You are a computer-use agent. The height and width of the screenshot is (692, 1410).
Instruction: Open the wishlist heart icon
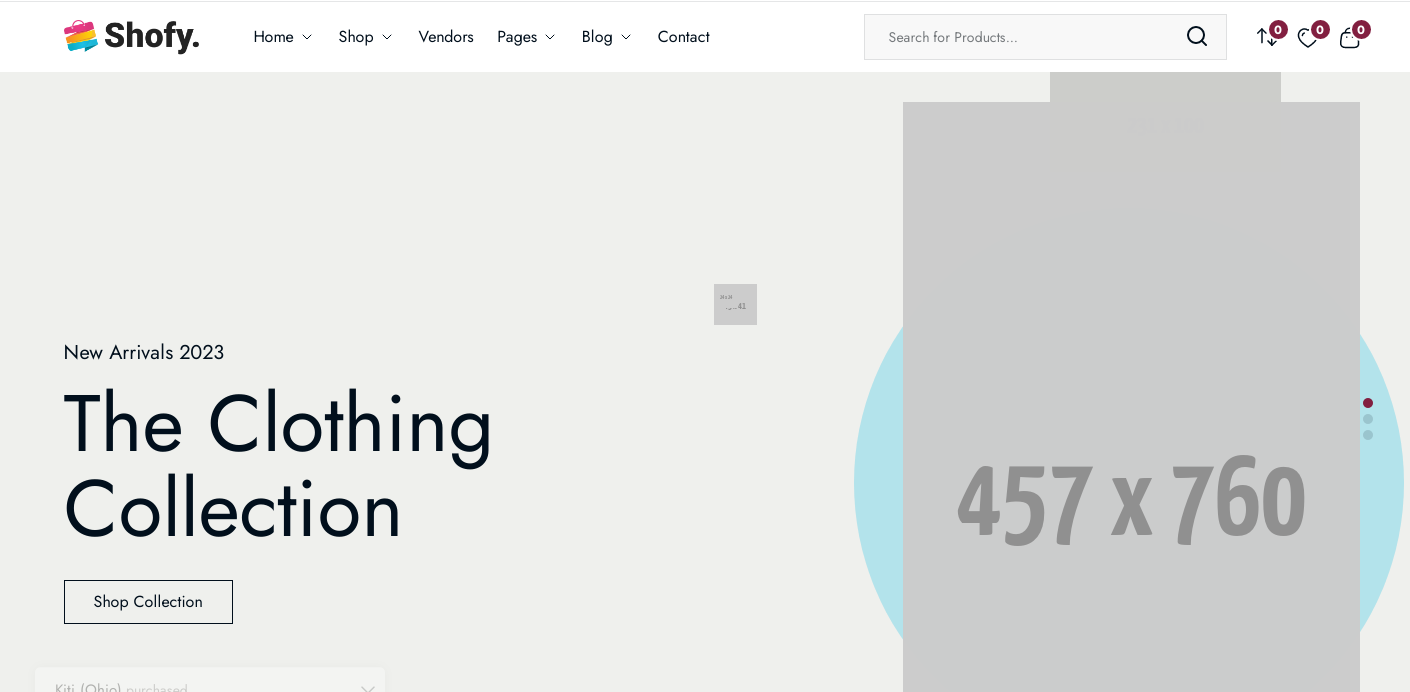pyautogui.click(x=1308, y=38)
